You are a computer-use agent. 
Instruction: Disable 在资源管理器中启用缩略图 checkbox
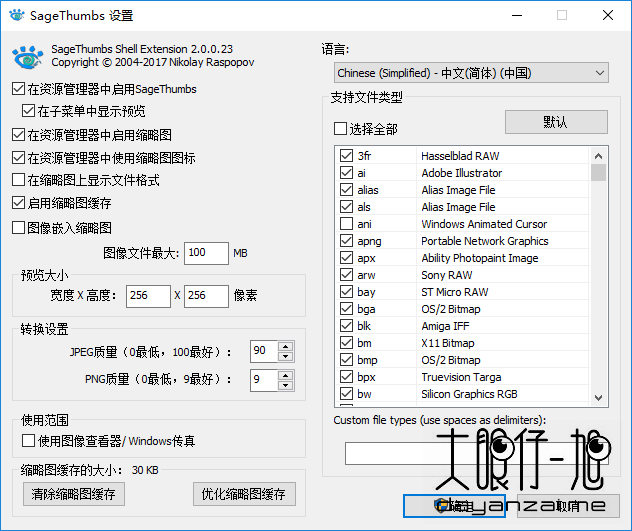pyautogui.click(x=18, y=135)
